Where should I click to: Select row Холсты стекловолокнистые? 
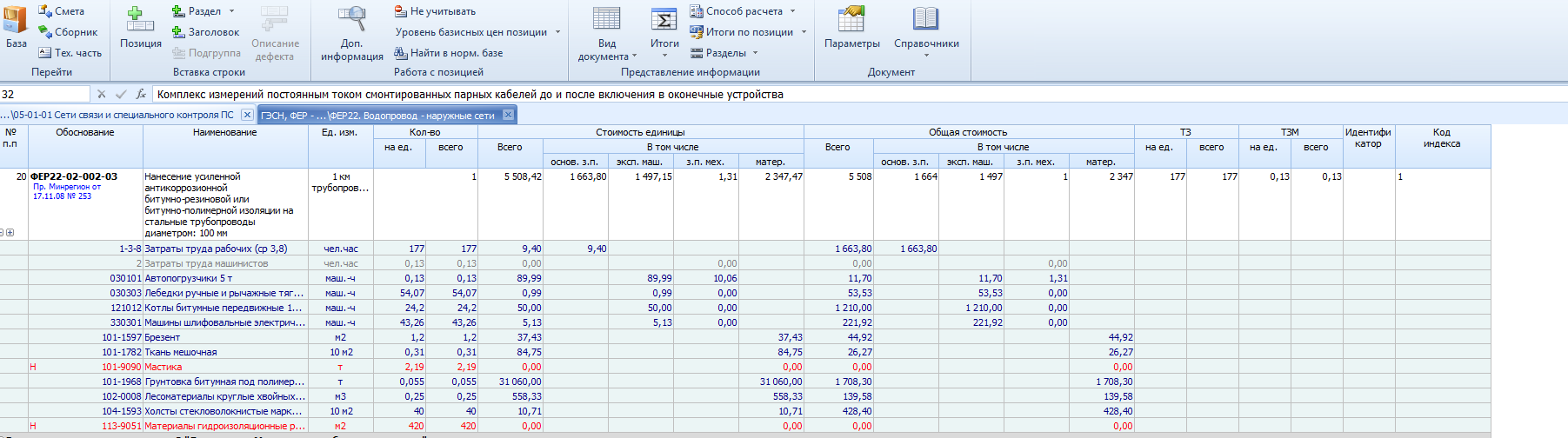pos(745,411)
